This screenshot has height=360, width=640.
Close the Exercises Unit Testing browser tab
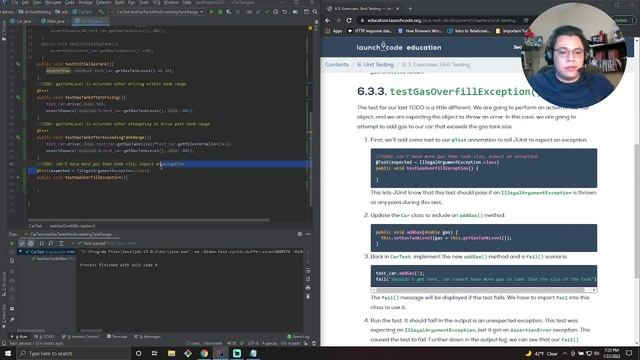pos(398,8)
